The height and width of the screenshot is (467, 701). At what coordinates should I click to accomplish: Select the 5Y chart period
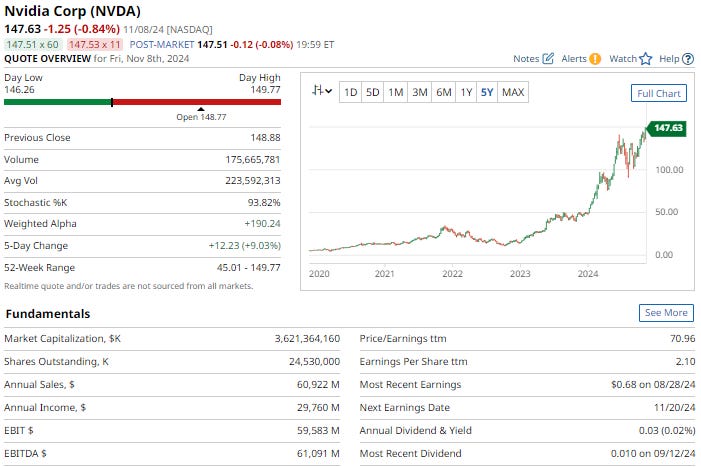click(x=487, y=93)
